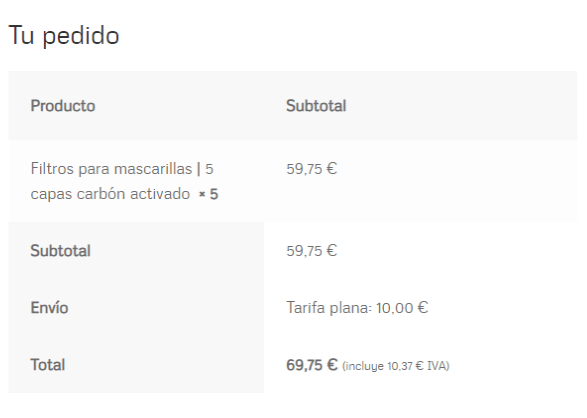
Task: Click 'capas carbón activado' product text
Action: click(110, 194)
